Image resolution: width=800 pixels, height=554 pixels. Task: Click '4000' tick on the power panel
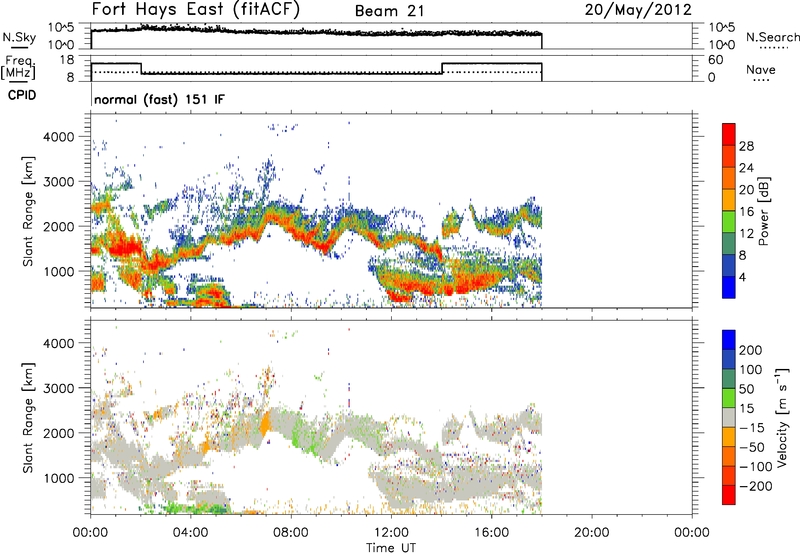coord(58,137)
